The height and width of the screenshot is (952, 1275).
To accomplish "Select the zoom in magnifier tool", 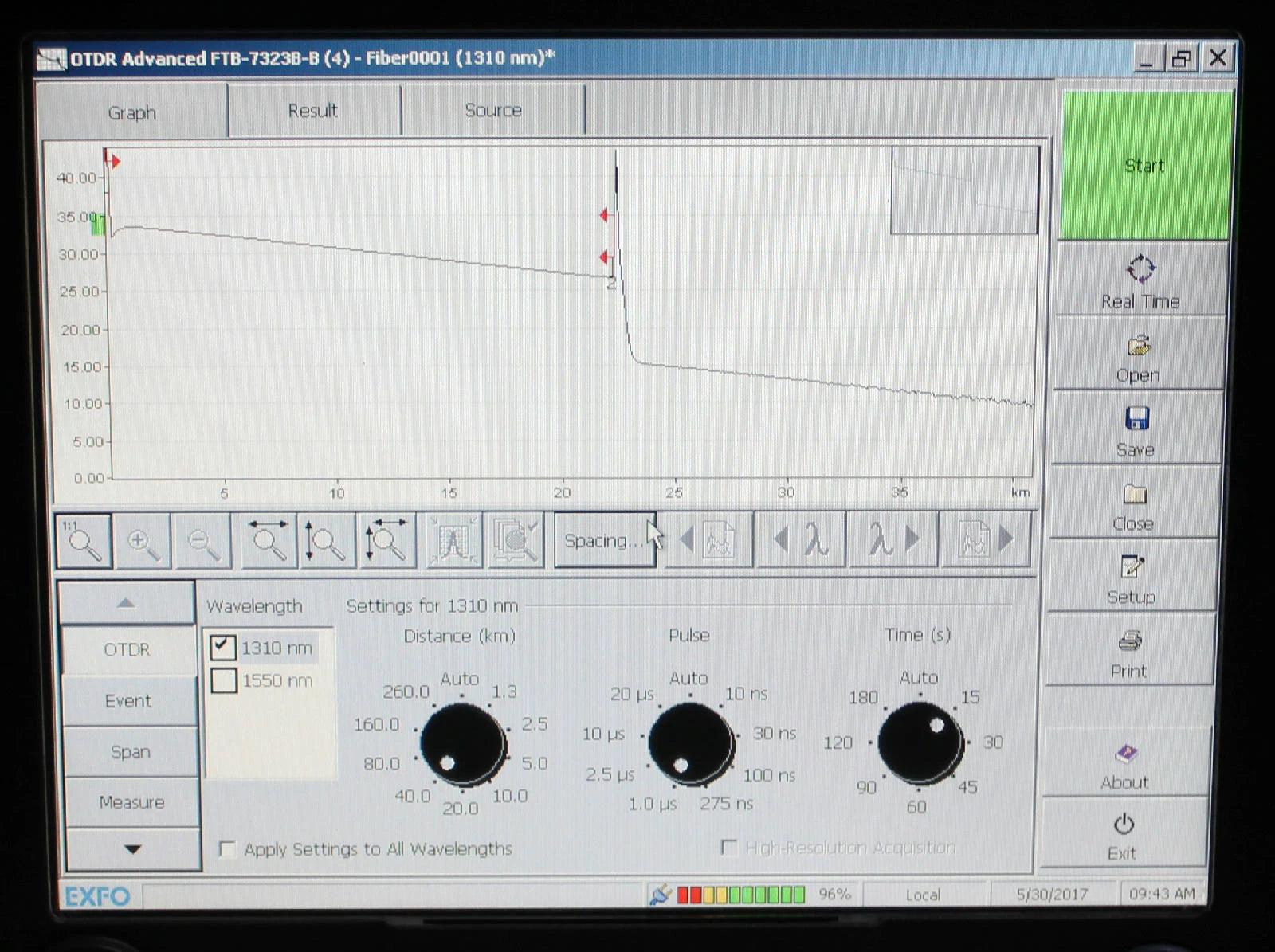I will [143, 541].
